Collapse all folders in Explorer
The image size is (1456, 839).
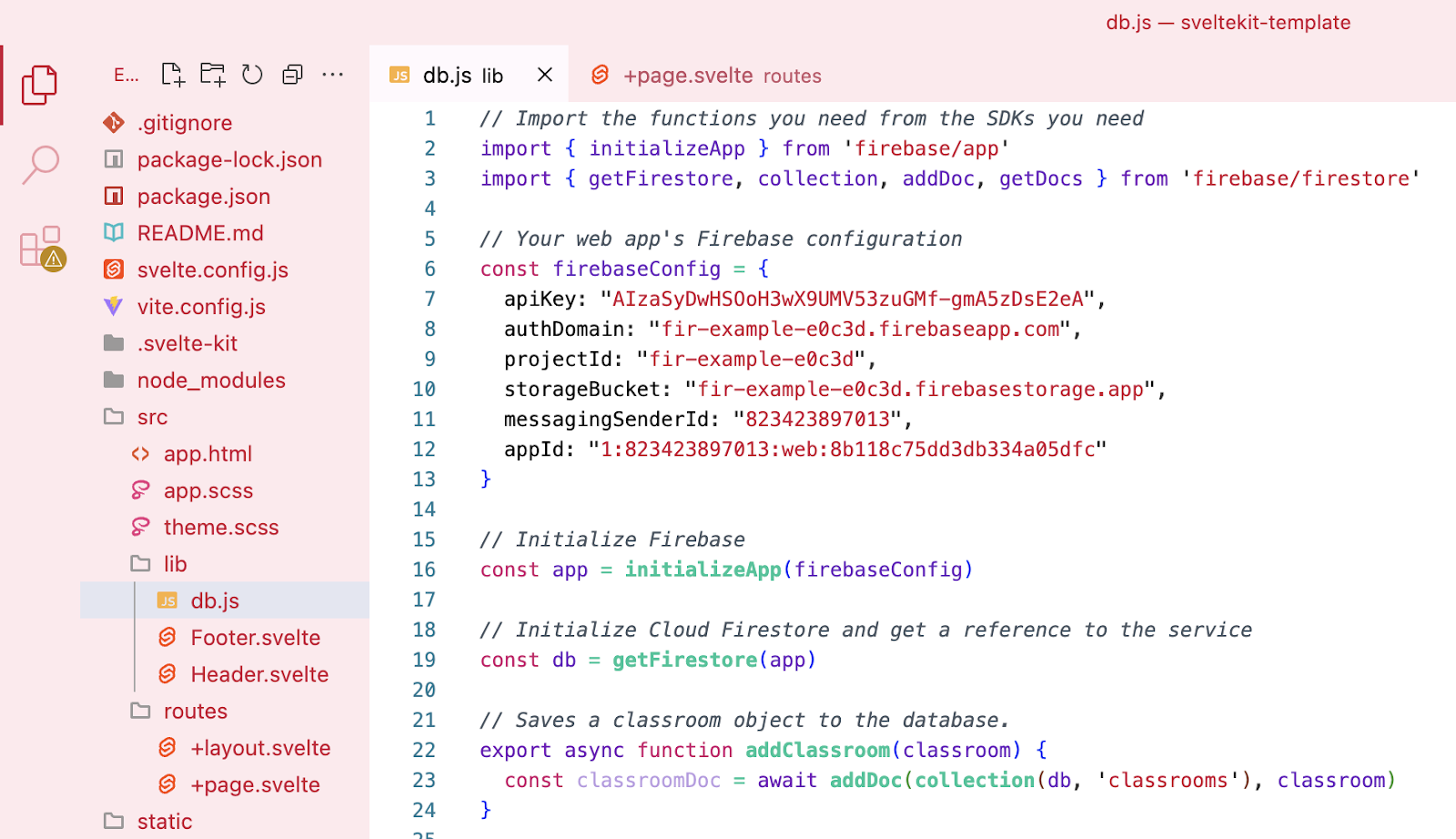coord(292,75)
